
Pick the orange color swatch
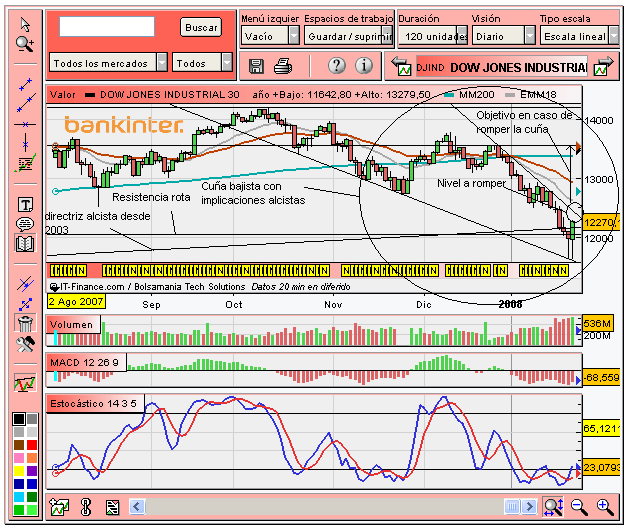point(32,458)
